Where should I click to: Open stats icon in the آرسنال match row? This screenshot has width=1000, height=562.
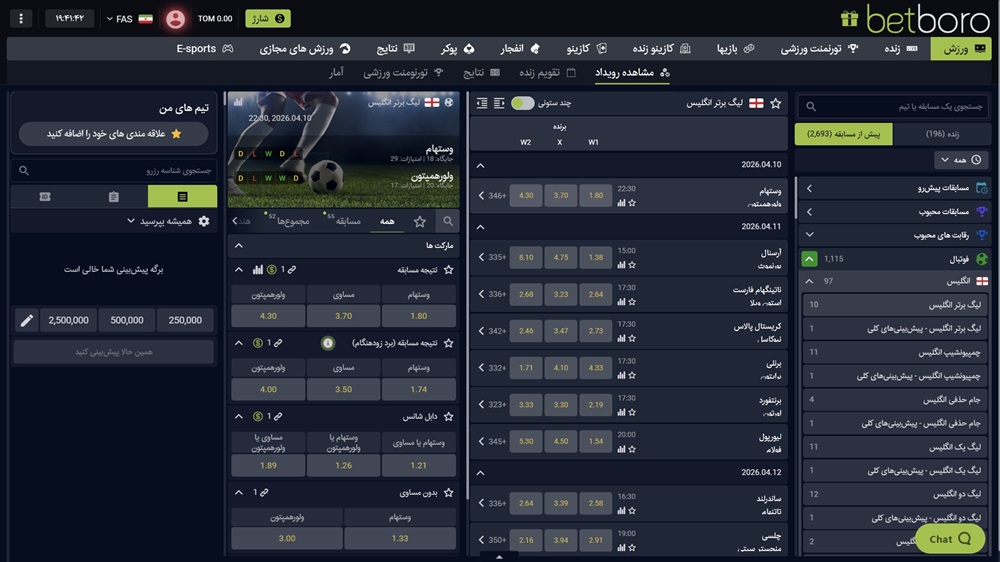[621, 265]
